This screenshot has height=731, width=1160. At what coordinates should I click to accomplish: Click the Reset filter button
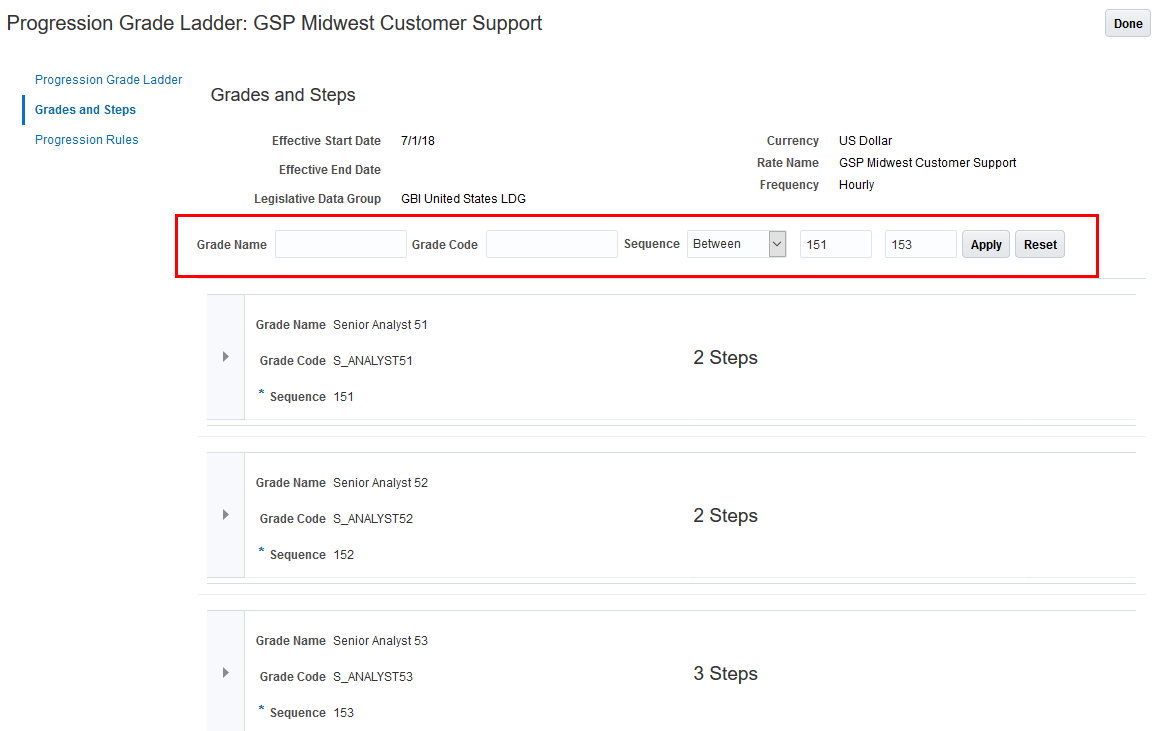pos(1040,245)
